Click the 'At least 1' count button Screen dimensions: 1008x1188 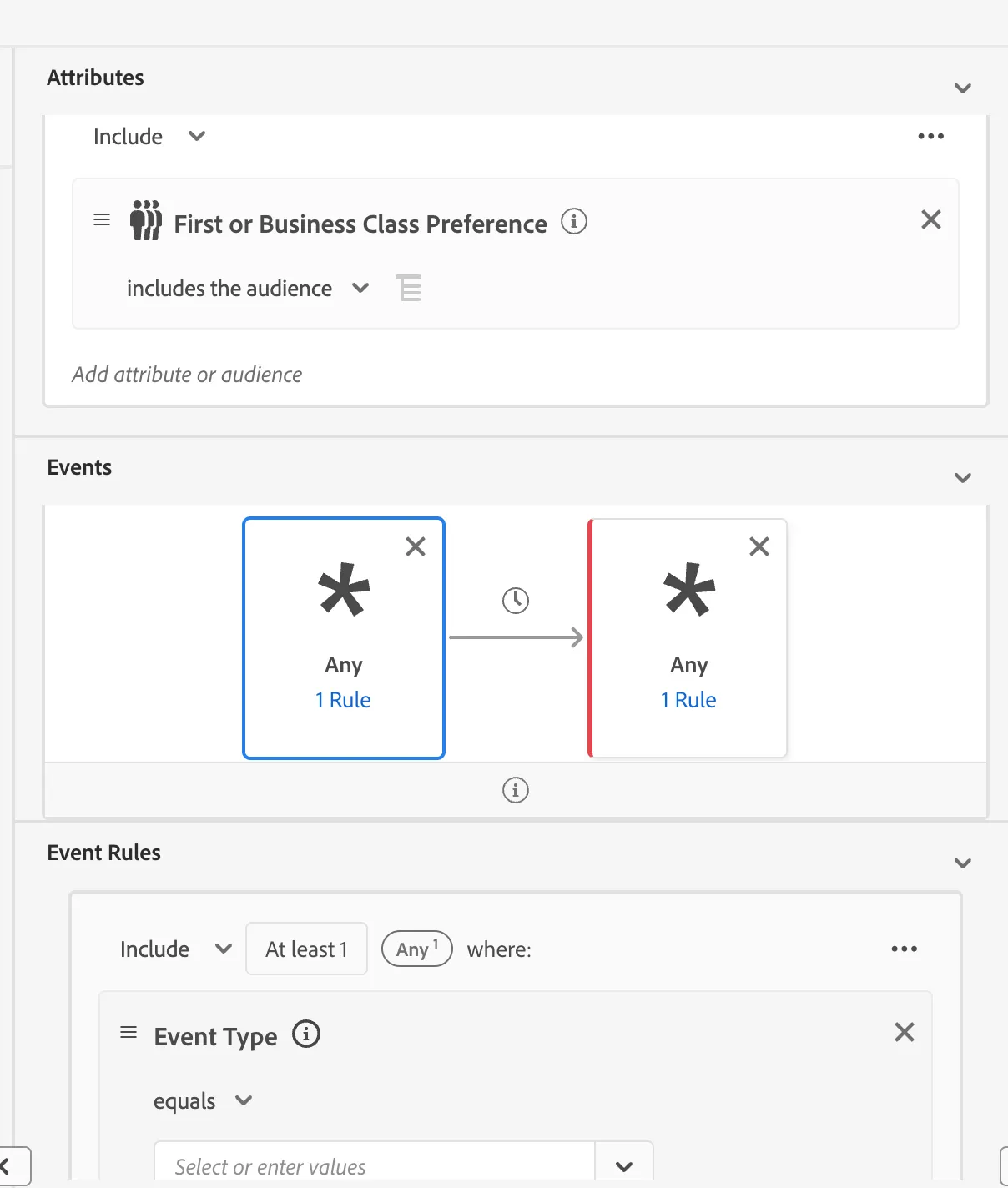(x=306, y=949)
